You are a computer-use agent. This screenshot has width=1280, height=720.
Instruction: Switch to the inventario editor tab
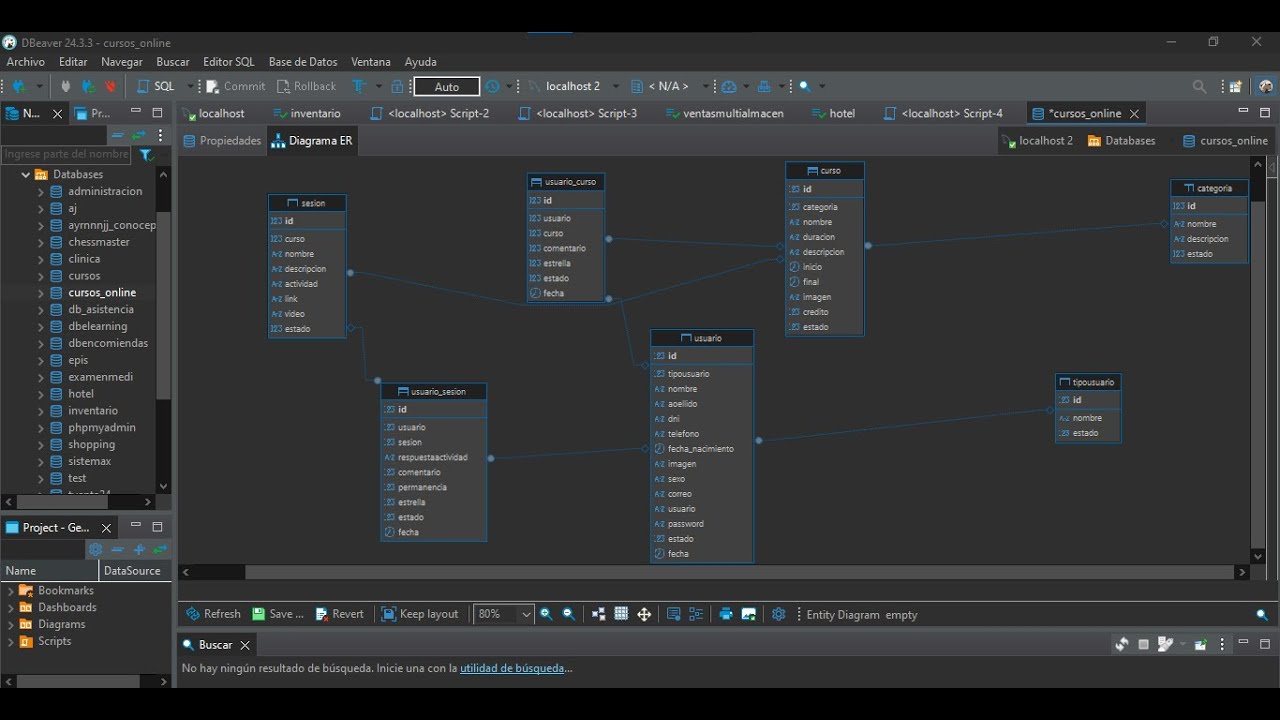(x=307, y=113)
